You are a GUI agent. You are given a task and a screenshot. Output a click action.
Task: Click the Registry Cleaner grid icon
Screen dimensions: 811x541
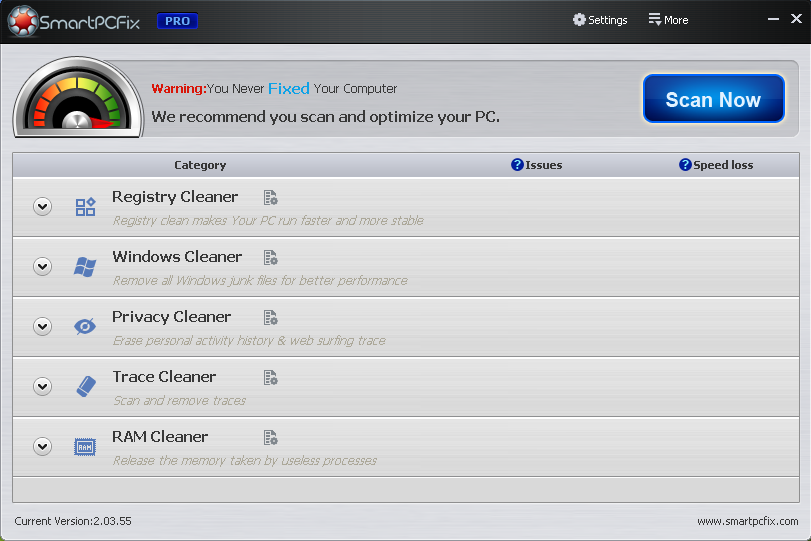pyautogui.click(x=85, y=206)
